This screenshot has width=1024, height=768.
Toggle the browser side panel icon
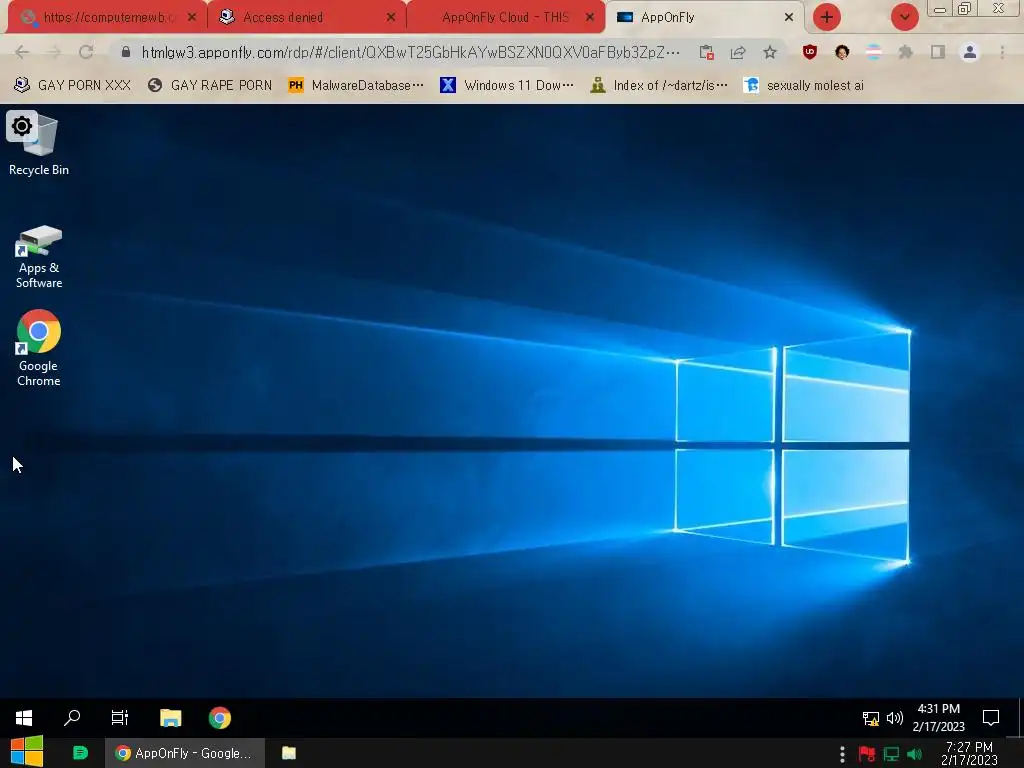(x=938, y=52)
